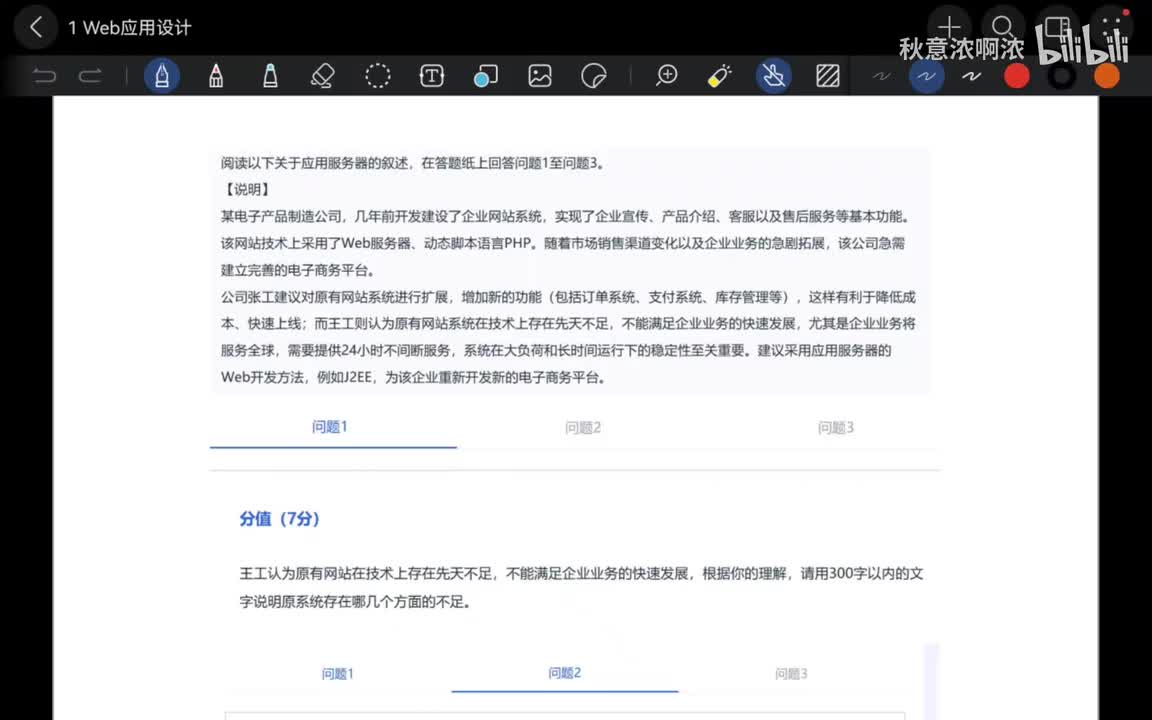
Task: Select the highlighter marker tool
Action: (x=270, y=76)
